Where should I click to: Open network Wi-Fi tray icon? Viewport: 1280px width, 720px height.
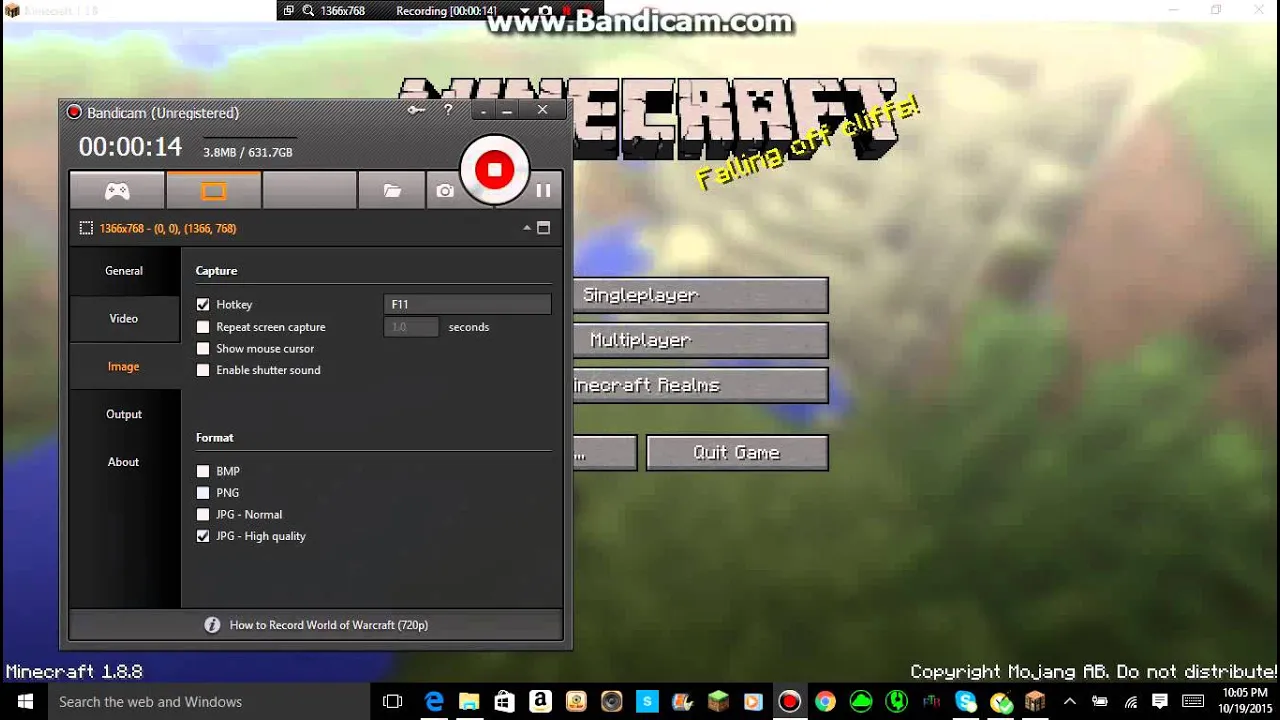[x=1131, y=702]
